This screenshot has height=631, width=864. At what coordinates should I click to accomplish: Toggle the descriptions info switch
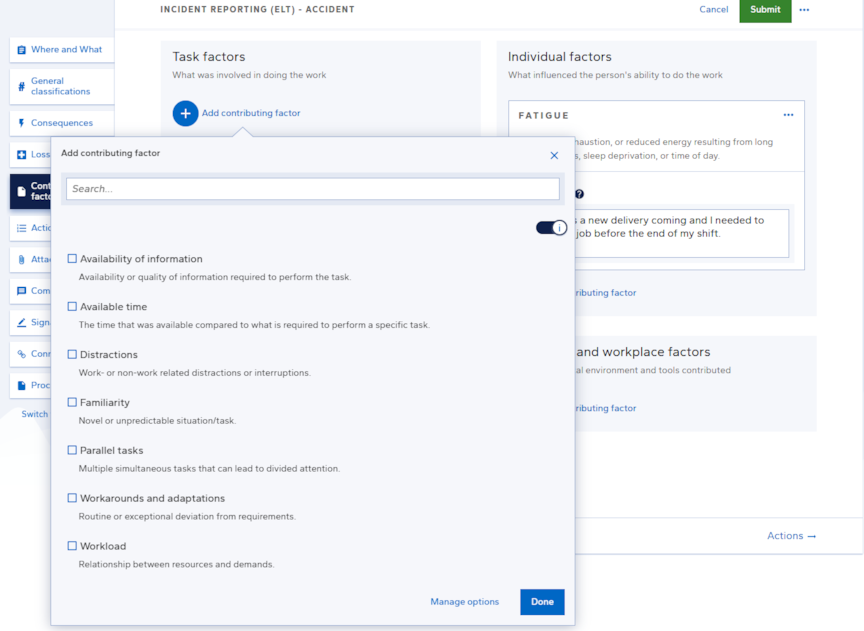point(551,228)
